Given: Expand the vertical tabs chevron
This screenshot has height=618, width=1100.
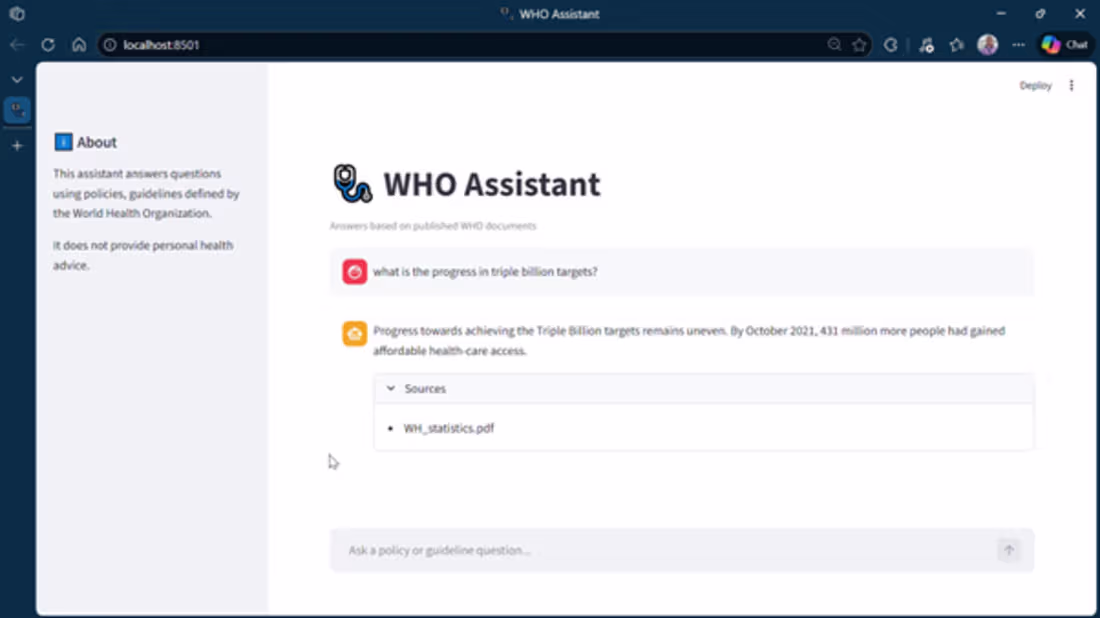Looking at the screenshot, I should pyautogui.click(x=17, y=80).
